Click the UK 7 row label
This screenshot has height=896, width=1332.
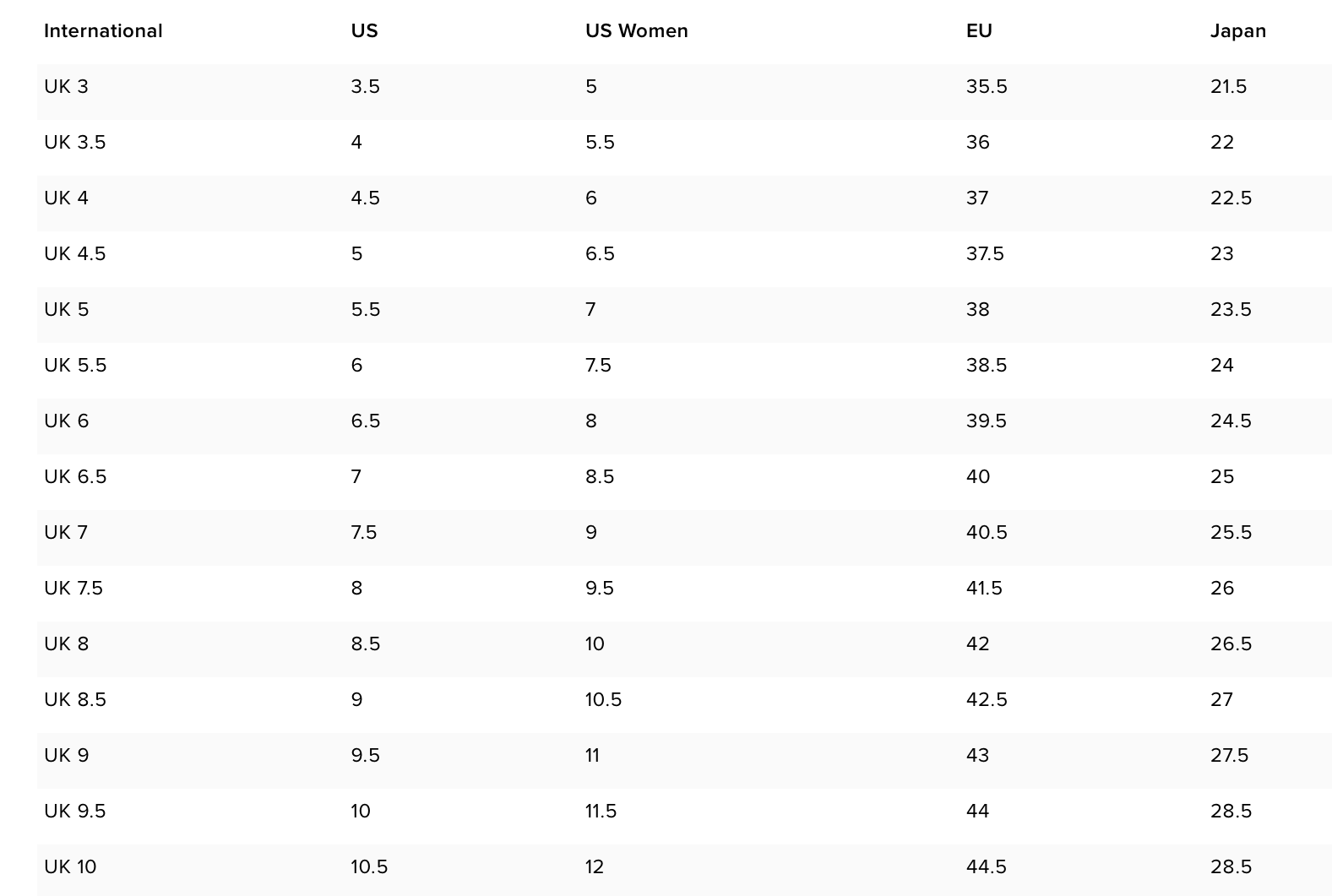[66, 533]
